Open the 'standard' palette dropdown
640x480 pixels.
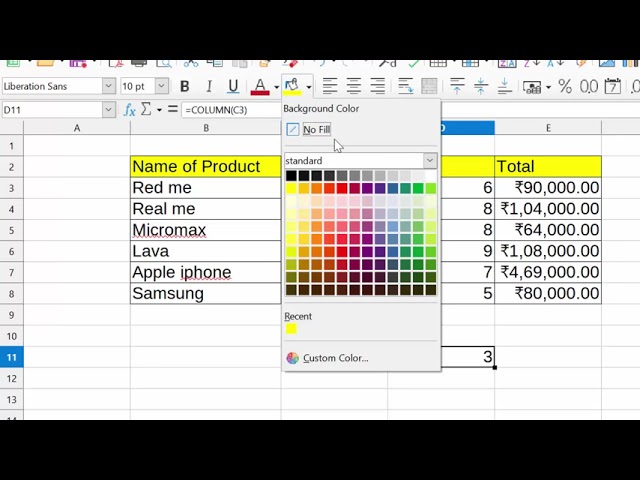tap(430, 160)
